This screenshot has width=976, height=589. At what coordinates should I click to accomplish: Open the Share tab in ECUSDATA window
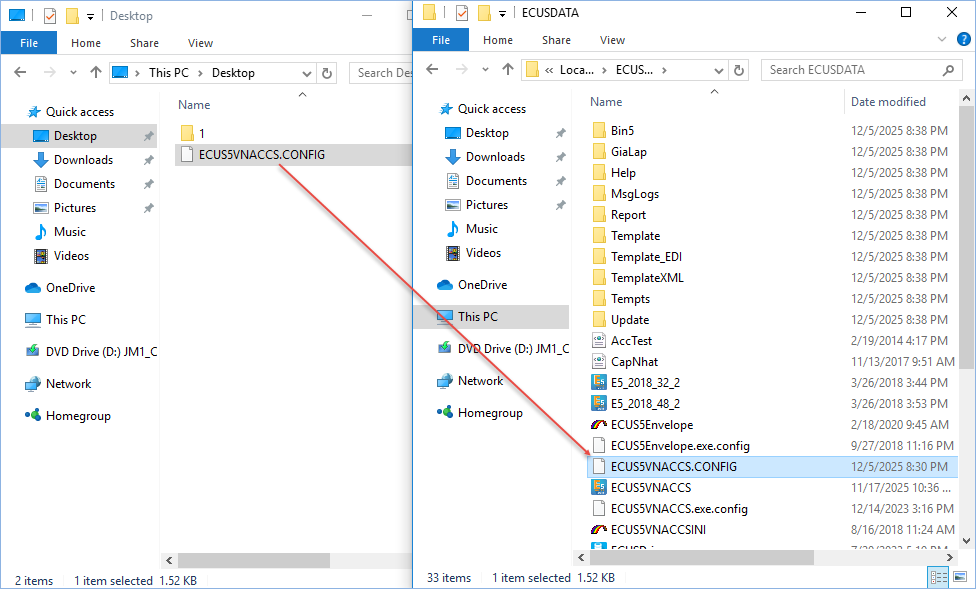pos(556,40)
